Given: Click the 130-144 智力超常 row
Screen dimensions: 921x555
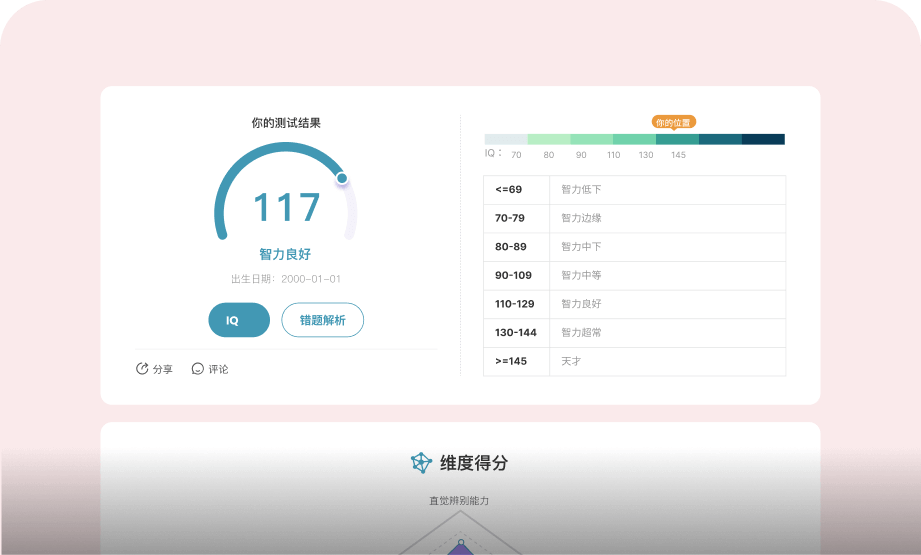Looking at the screenshot, I should [634, 332].
